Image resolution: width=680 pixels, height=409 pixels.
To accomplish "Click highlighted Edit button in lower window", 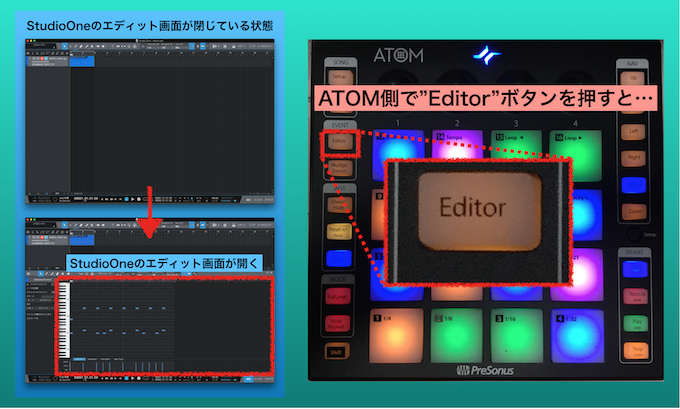I will (248, 379).
